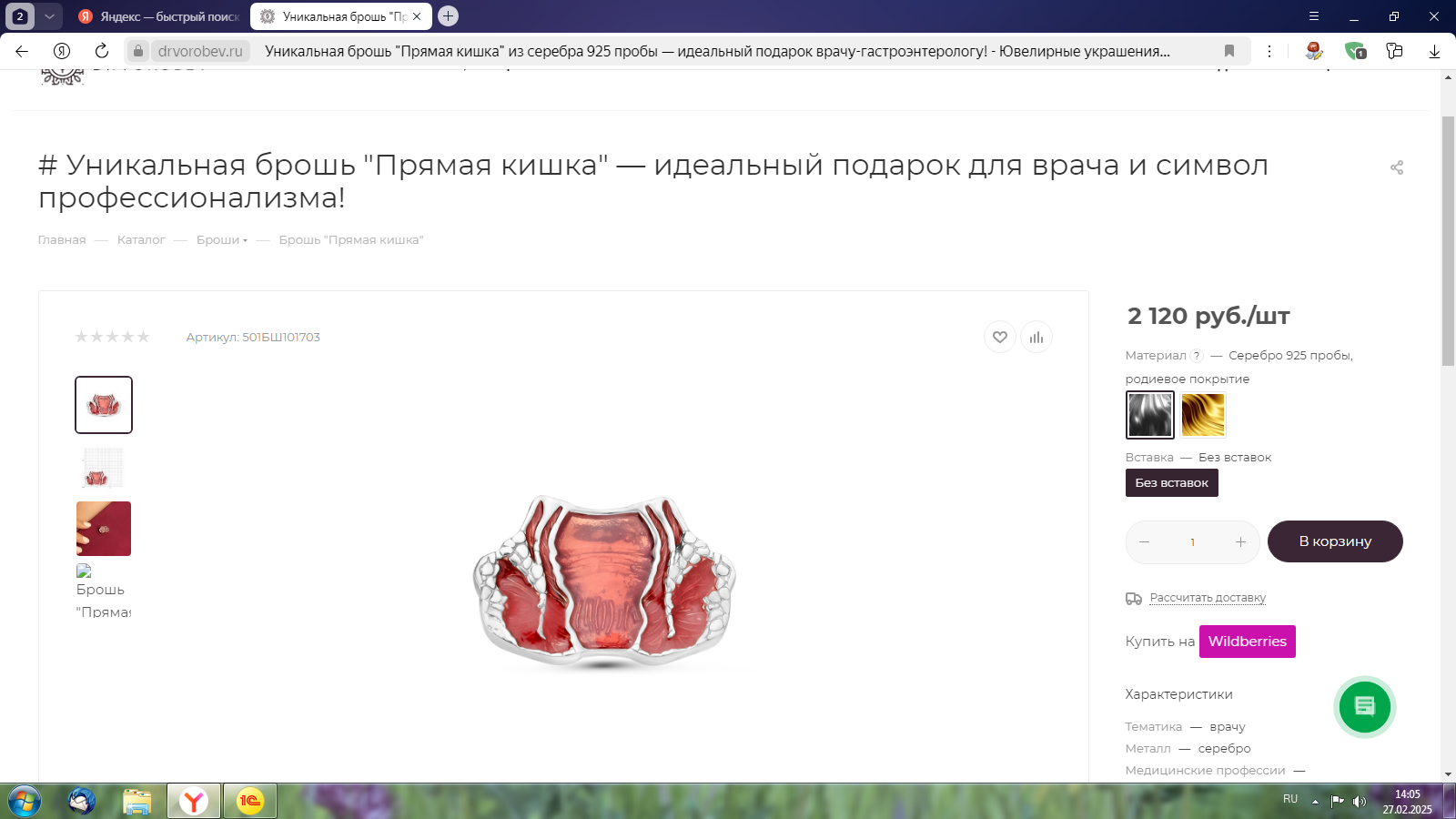
Task: Add the brooch to cart via "В корзину"
Action: tap(1334, 541)
